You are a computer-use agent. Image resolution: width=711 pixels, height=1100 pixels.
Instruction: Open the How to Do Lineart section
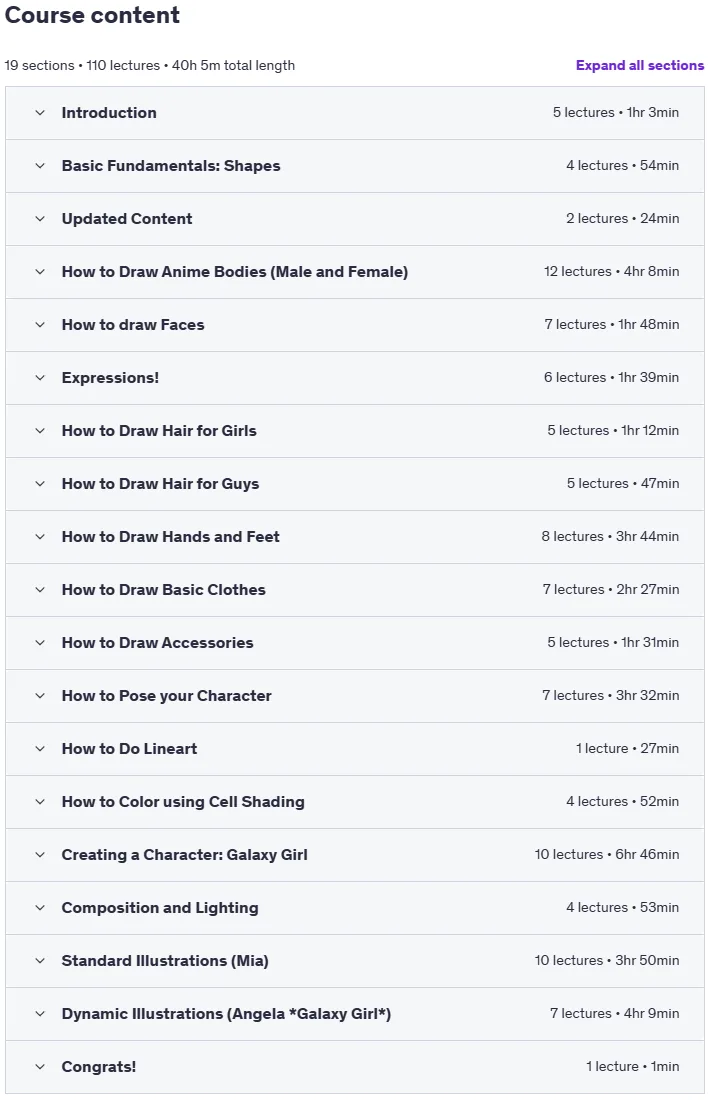354,749
